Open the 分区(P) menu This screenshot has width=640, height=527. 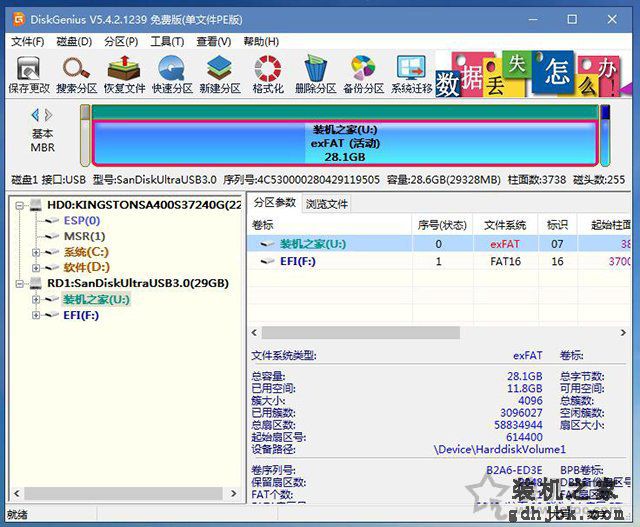[121, 42]
